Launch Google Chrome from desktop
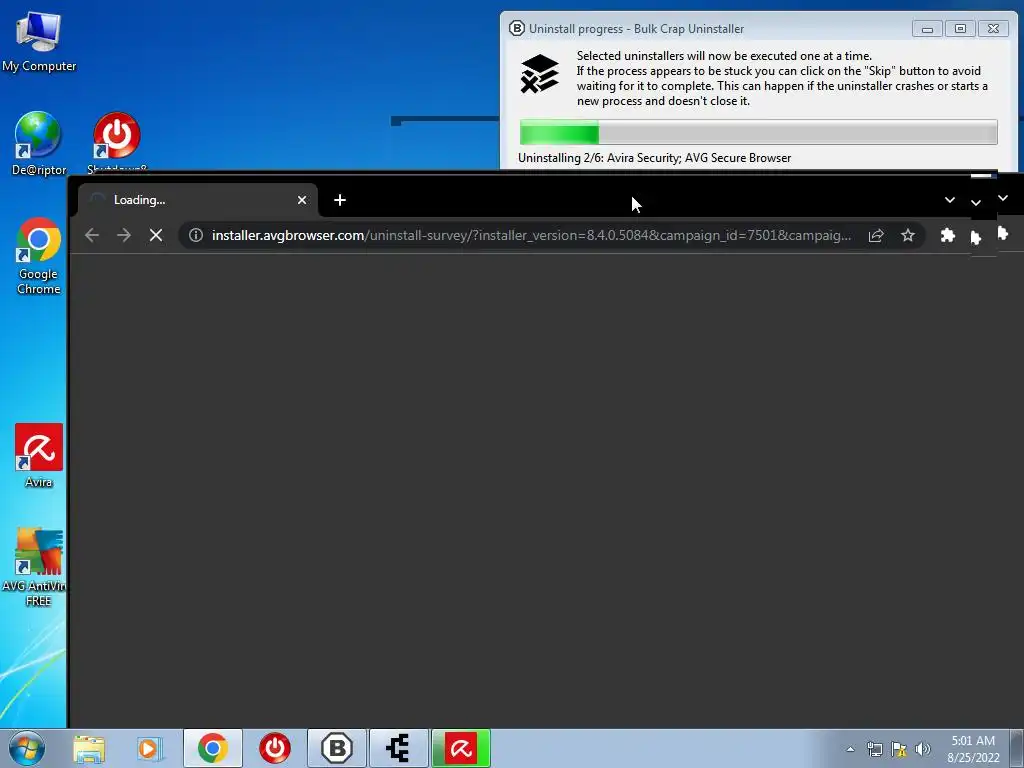This screenshot has height=768, width=1024. coord(39,255)
